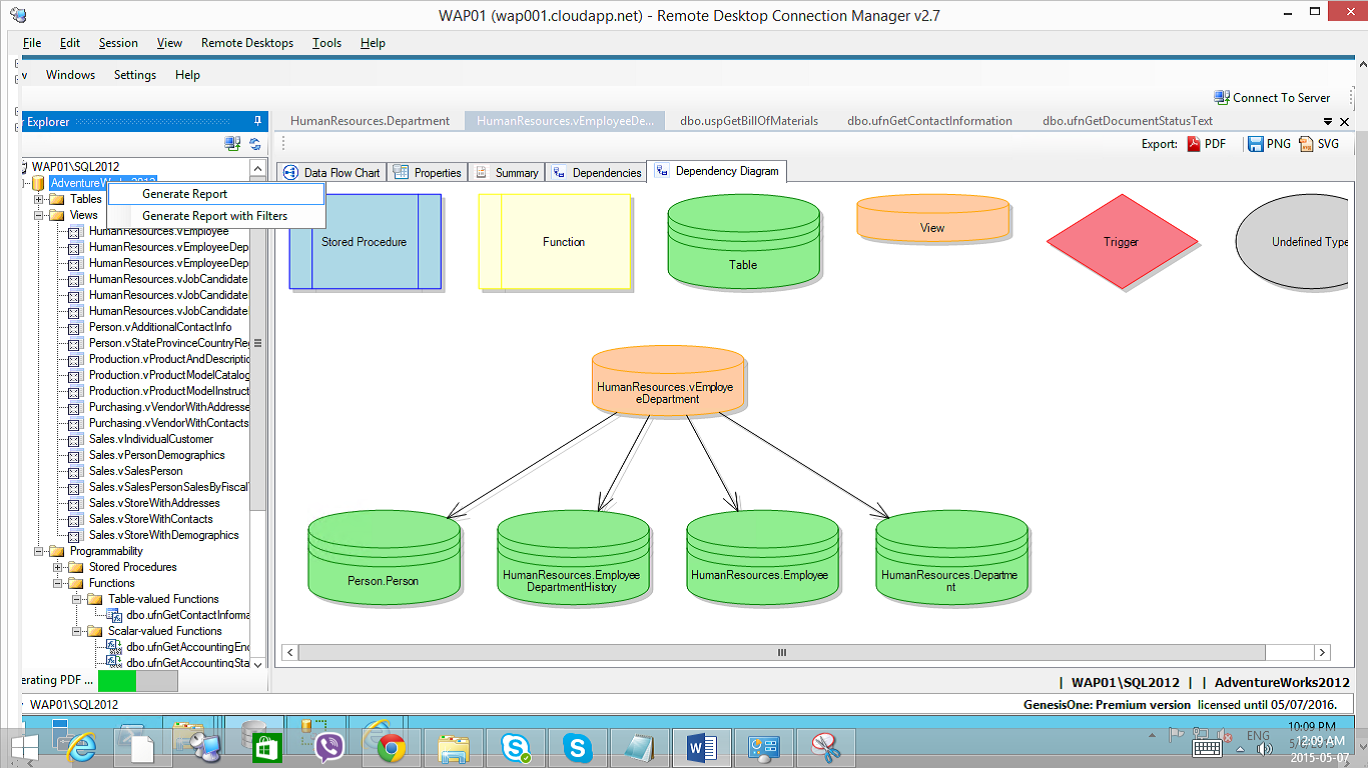Click the yellow Function legend shape

(555, 242)
